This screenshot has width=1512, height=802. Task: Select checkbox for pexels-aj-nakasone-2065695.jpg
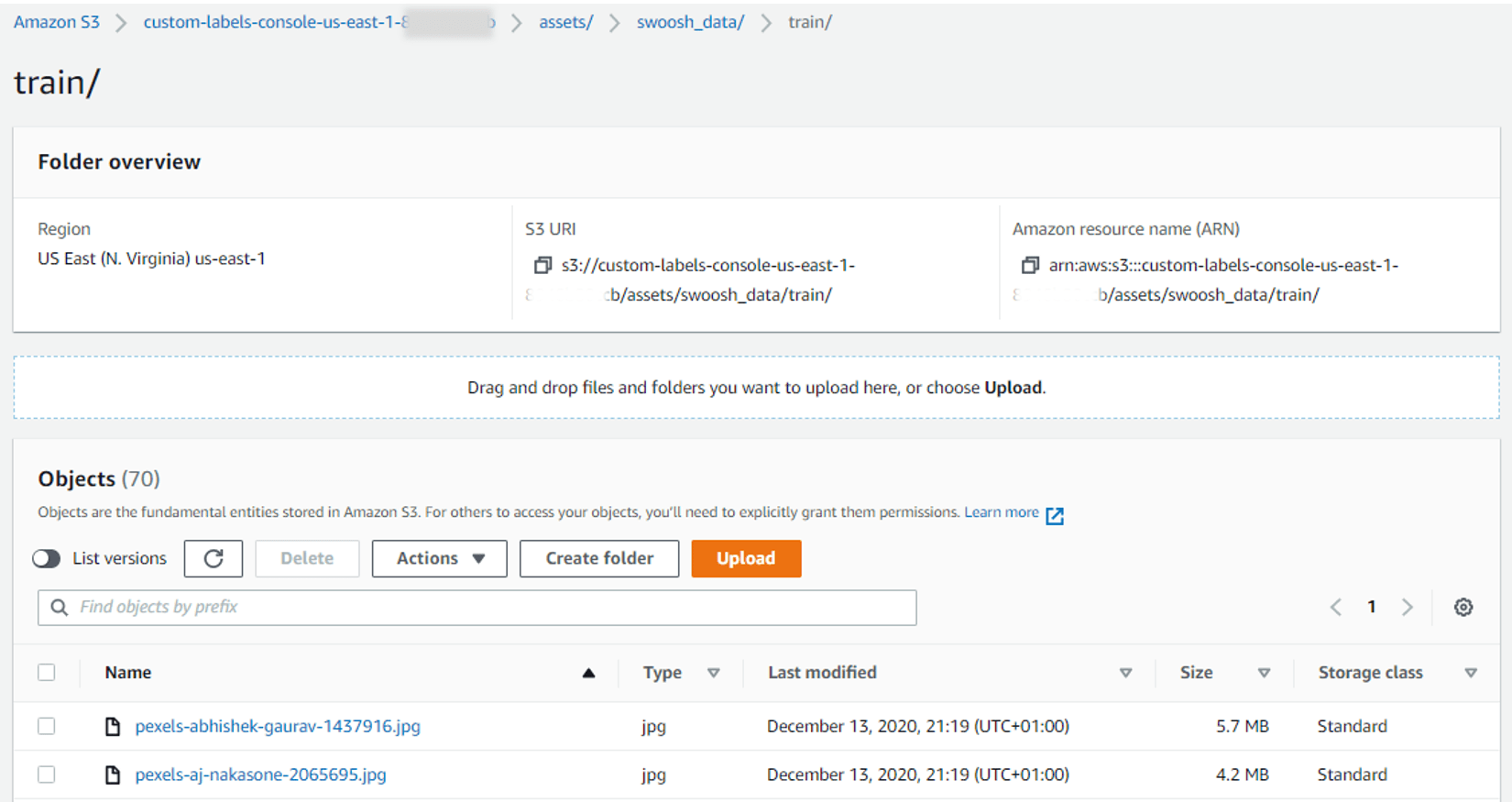47,775
